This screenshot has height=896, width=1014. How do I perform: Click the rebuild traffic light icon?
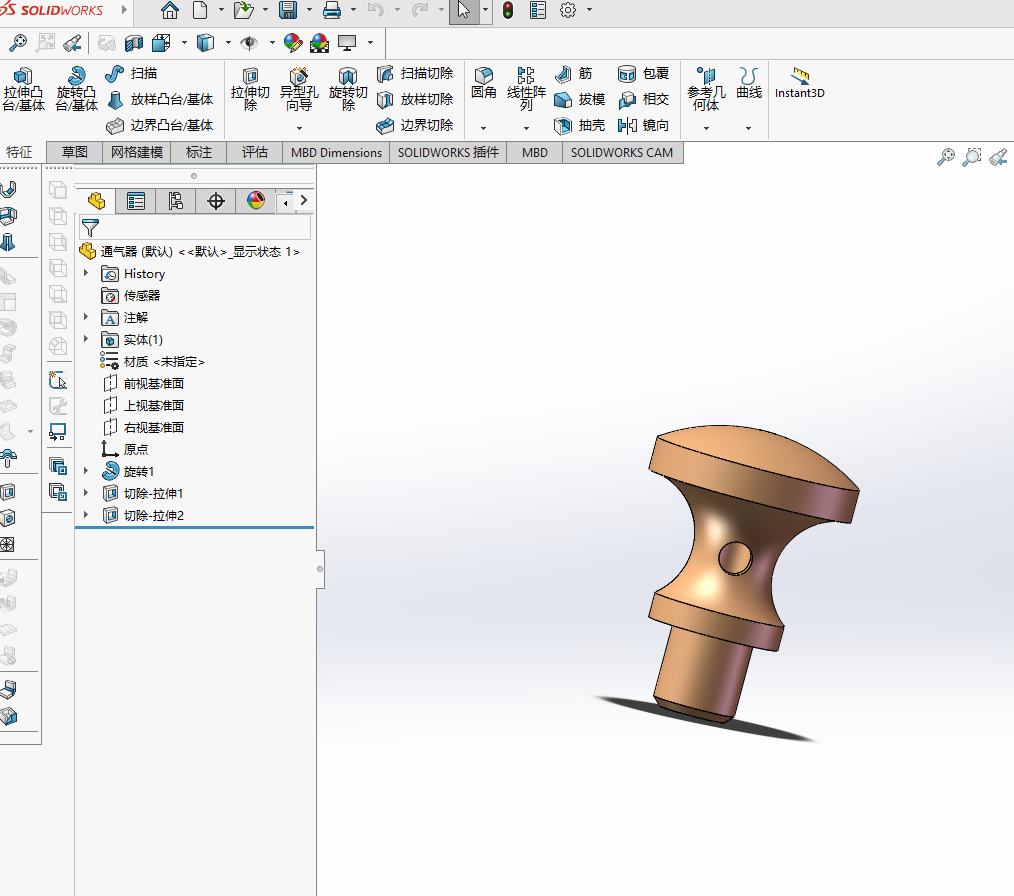click(508, 11)
